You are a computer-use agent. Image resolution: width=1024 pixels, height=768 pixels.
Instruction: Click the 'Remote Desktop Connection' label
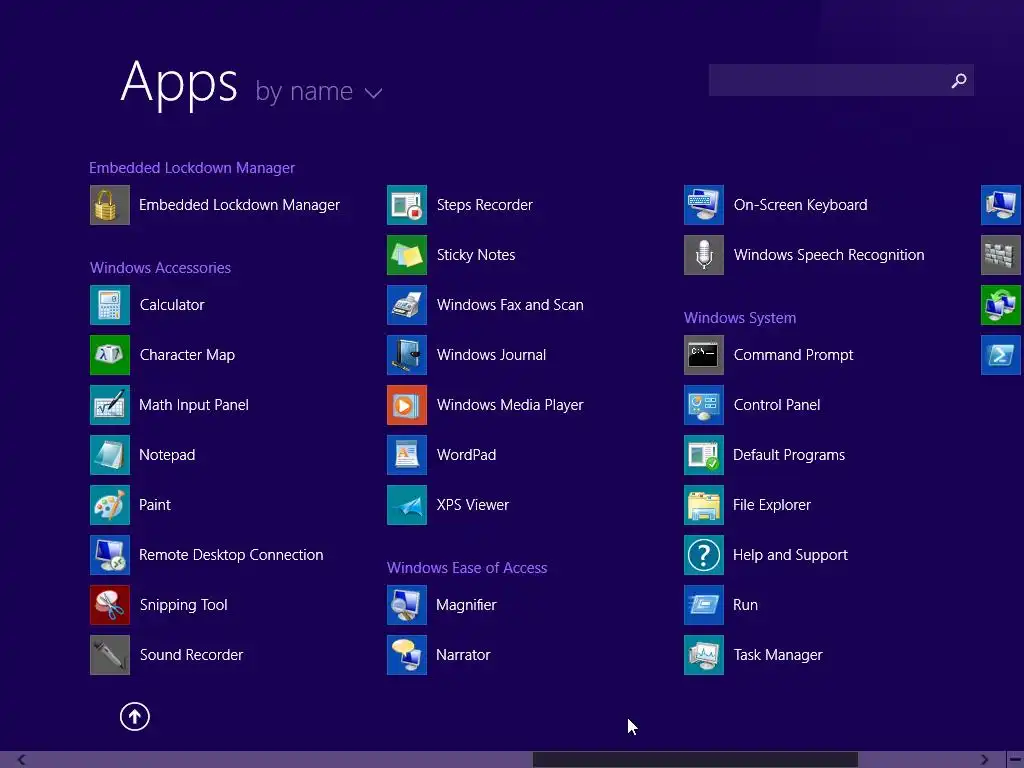click(x=231, y=555)
